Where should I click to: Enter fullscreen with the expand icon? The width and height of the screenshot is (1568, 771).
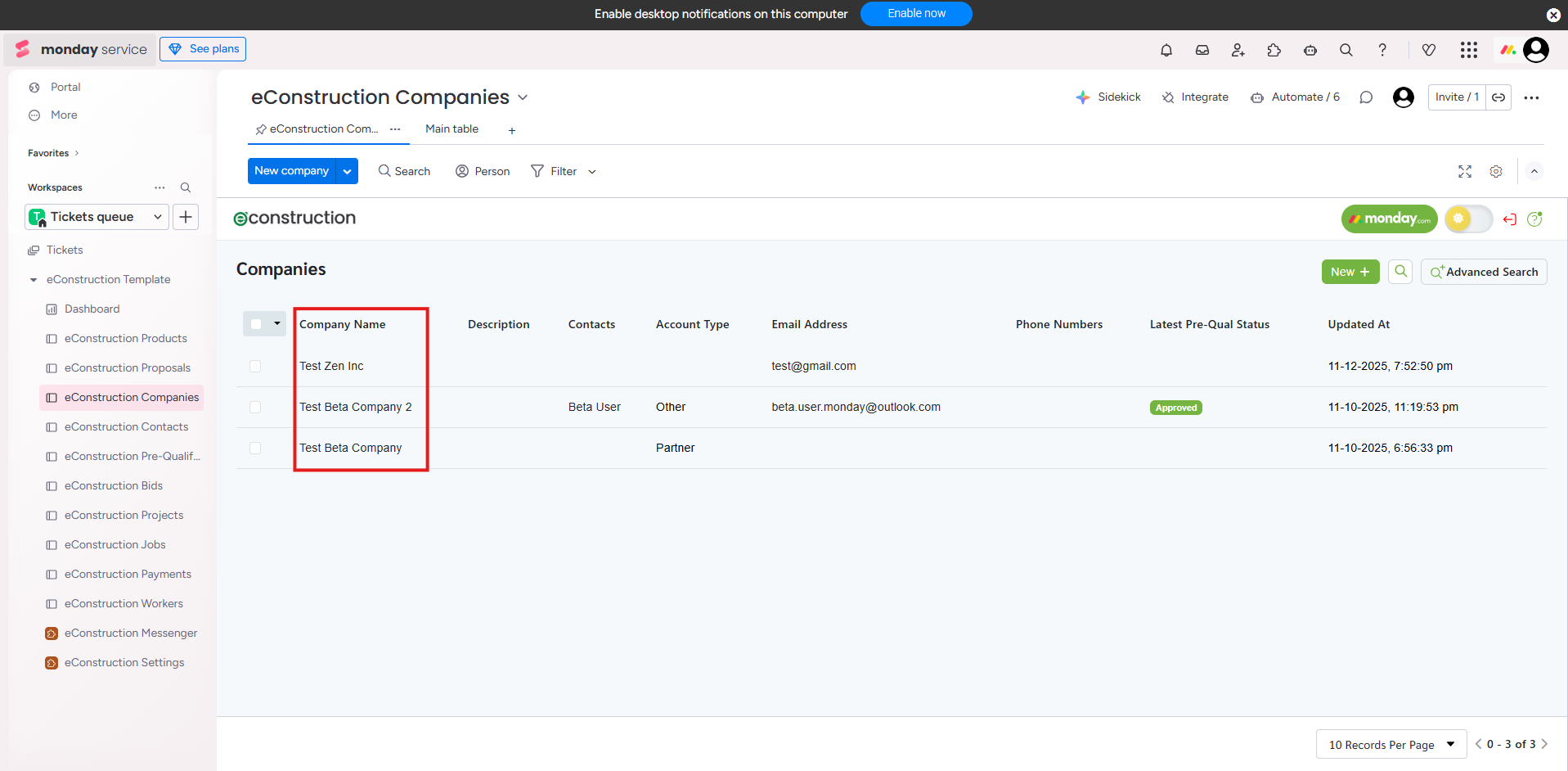coord(1464,171)
